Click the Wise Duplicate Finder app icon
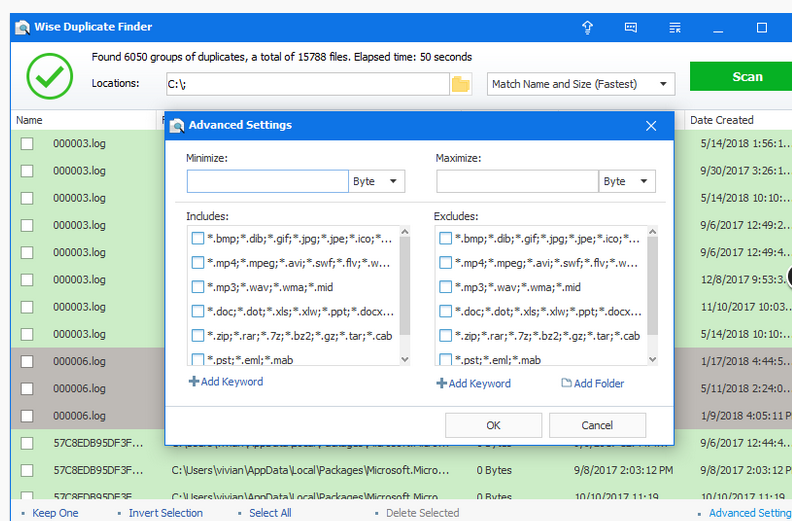The width and height of the screenshot is (792, 521). click(22, 27)
